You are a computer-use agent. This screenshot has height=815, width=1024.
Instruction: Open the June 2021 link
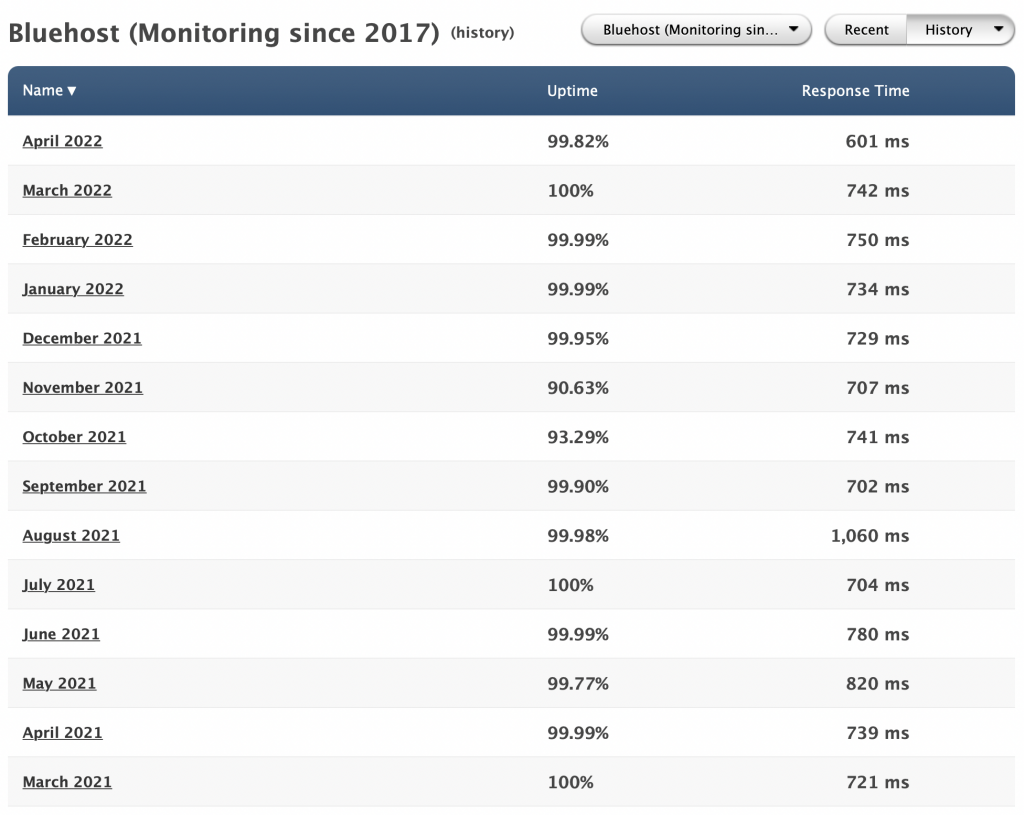click(x=61, y=634)
